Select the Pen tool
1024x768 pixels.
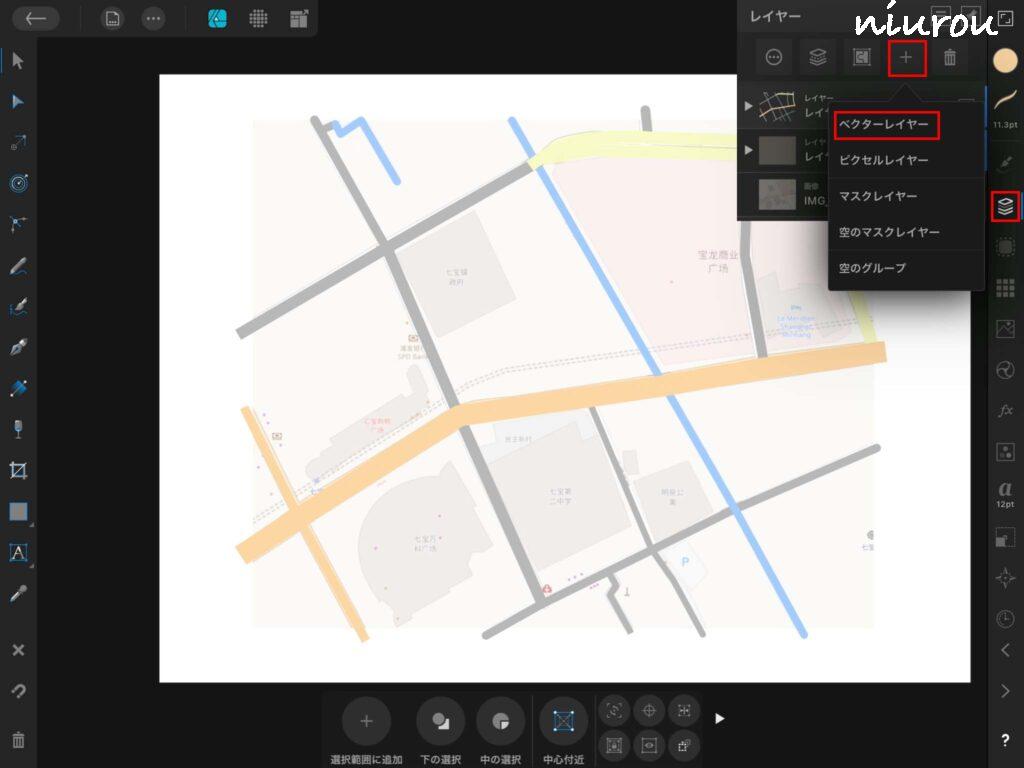click(x=17, y=347)
